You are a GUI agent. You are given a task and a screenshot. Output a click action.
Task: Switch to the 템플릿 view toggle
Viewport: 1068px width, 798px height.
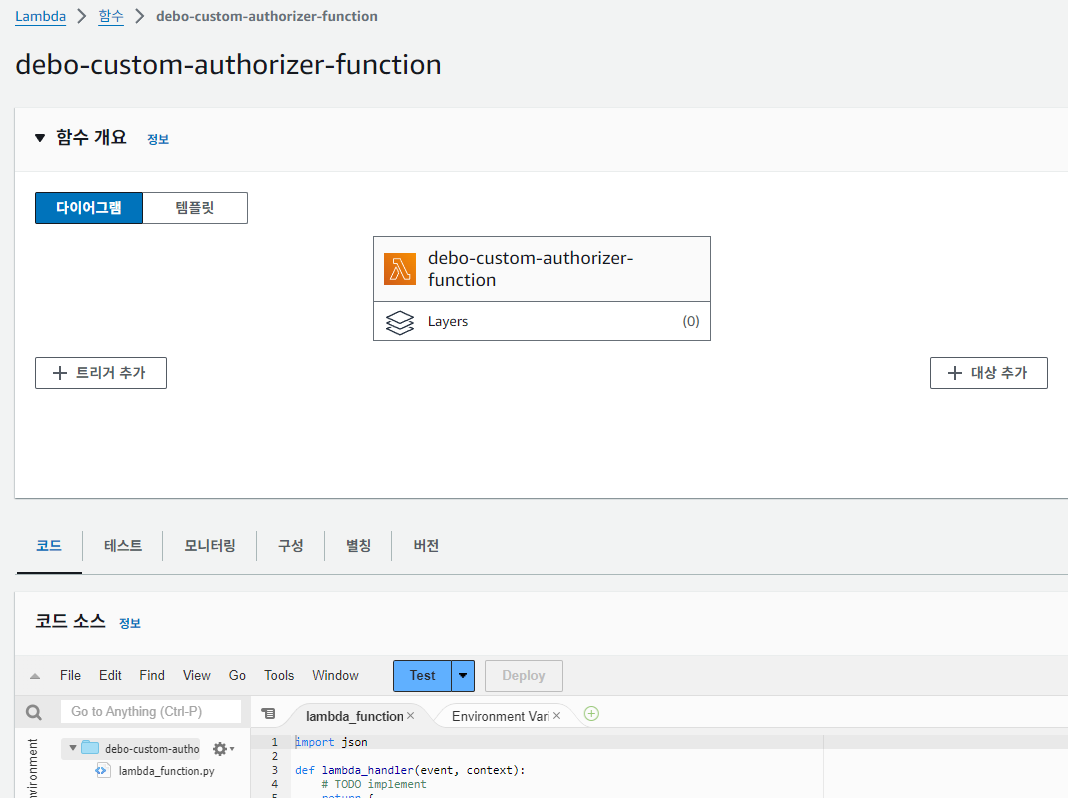195,208
